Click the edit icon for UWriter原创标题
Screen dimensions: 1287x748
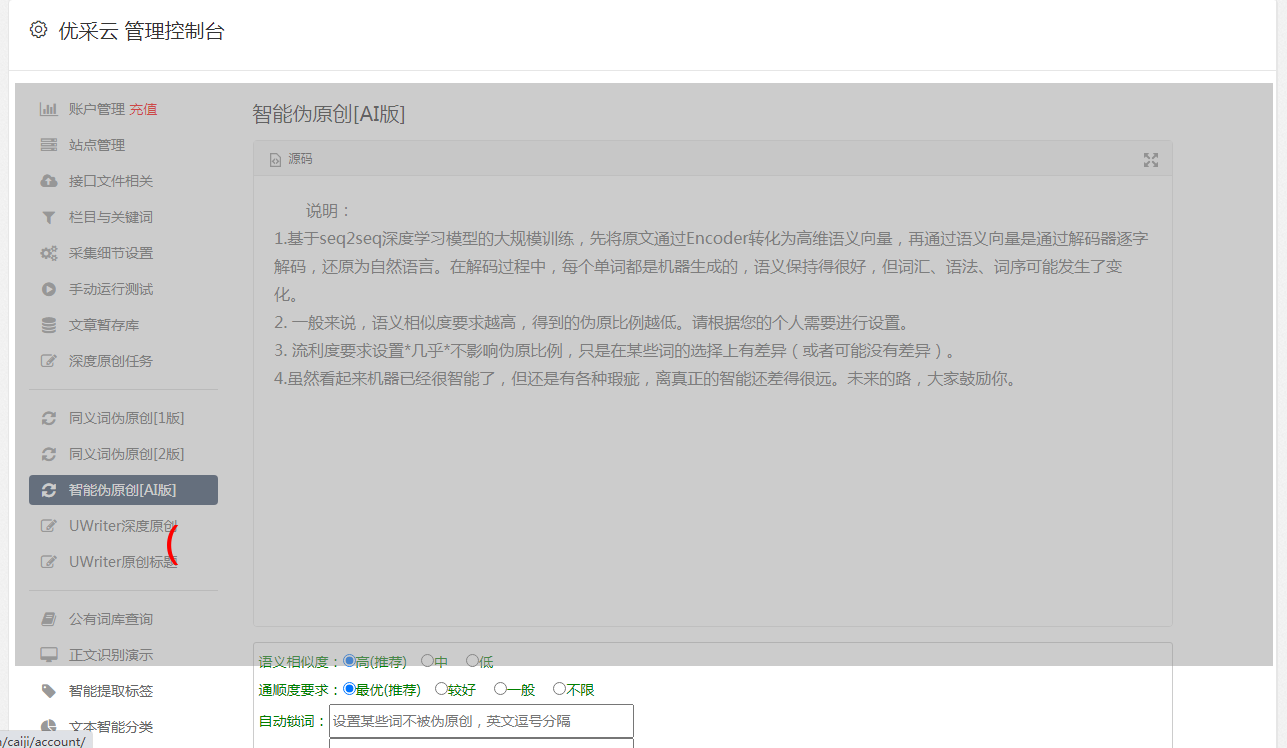click(48, 562)
